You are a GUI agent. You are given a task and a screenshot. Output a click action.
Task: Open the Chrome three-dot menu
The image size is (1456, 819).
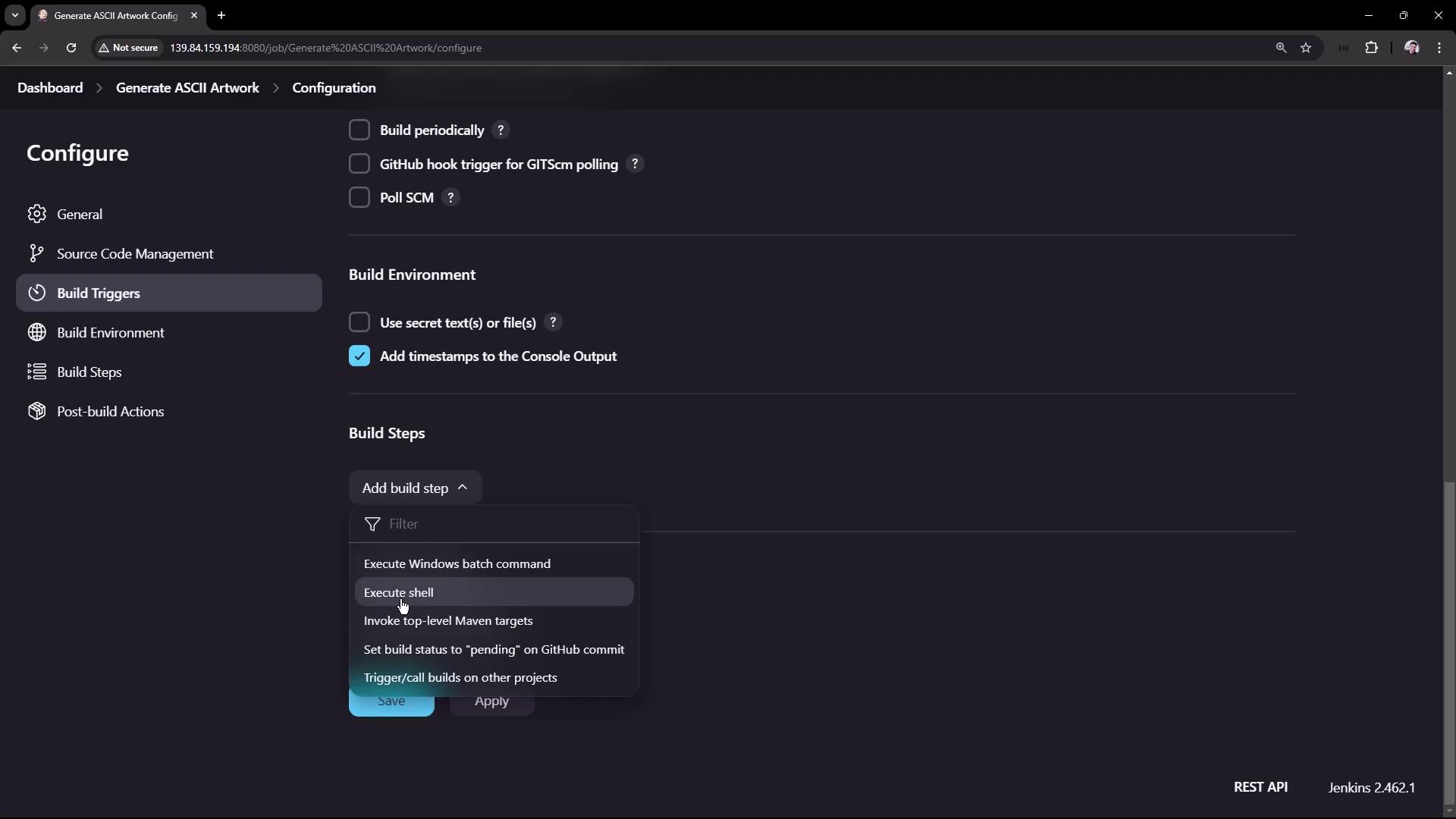pos(1439,48)
